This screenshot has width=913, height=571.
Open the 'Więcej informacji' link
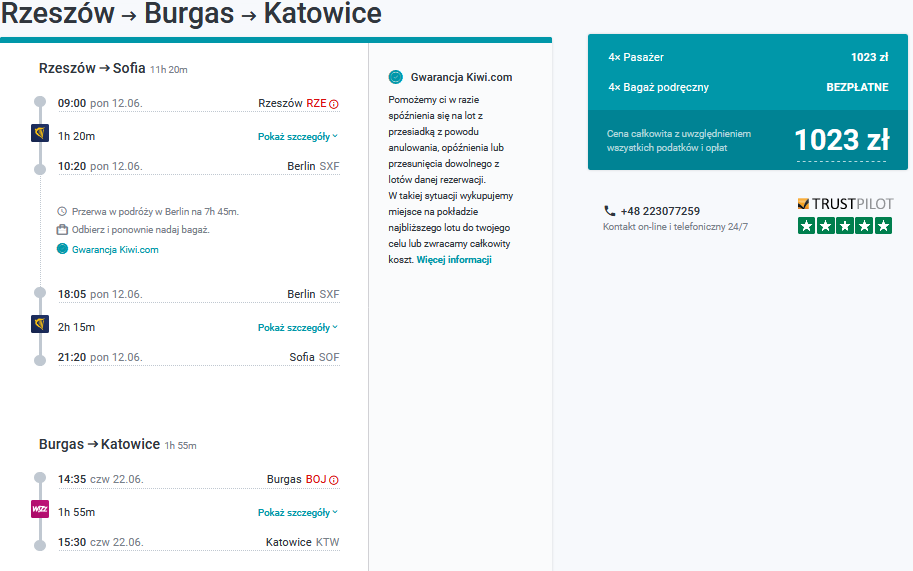[x=454, y=260]
